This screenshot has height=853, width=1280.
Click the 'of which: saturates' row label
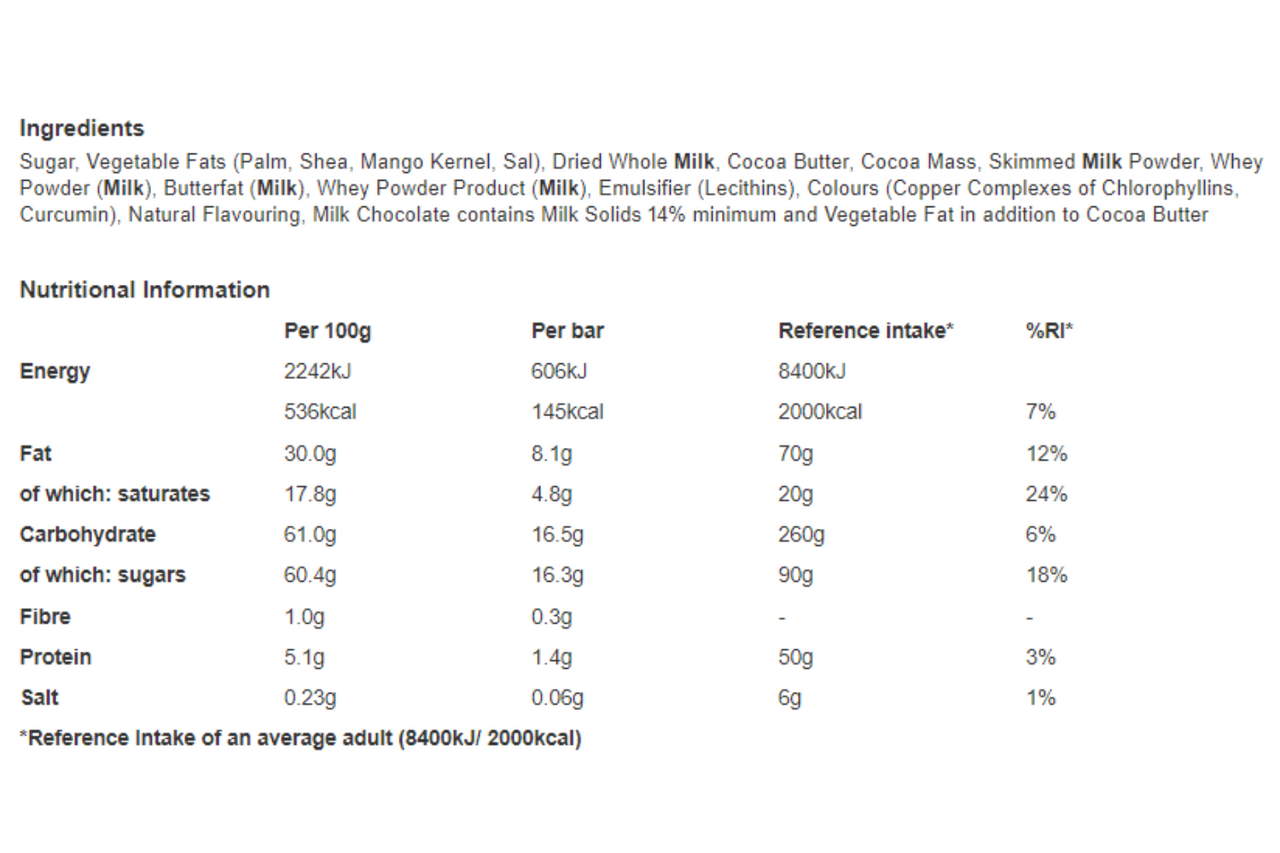tap(115, 494)
